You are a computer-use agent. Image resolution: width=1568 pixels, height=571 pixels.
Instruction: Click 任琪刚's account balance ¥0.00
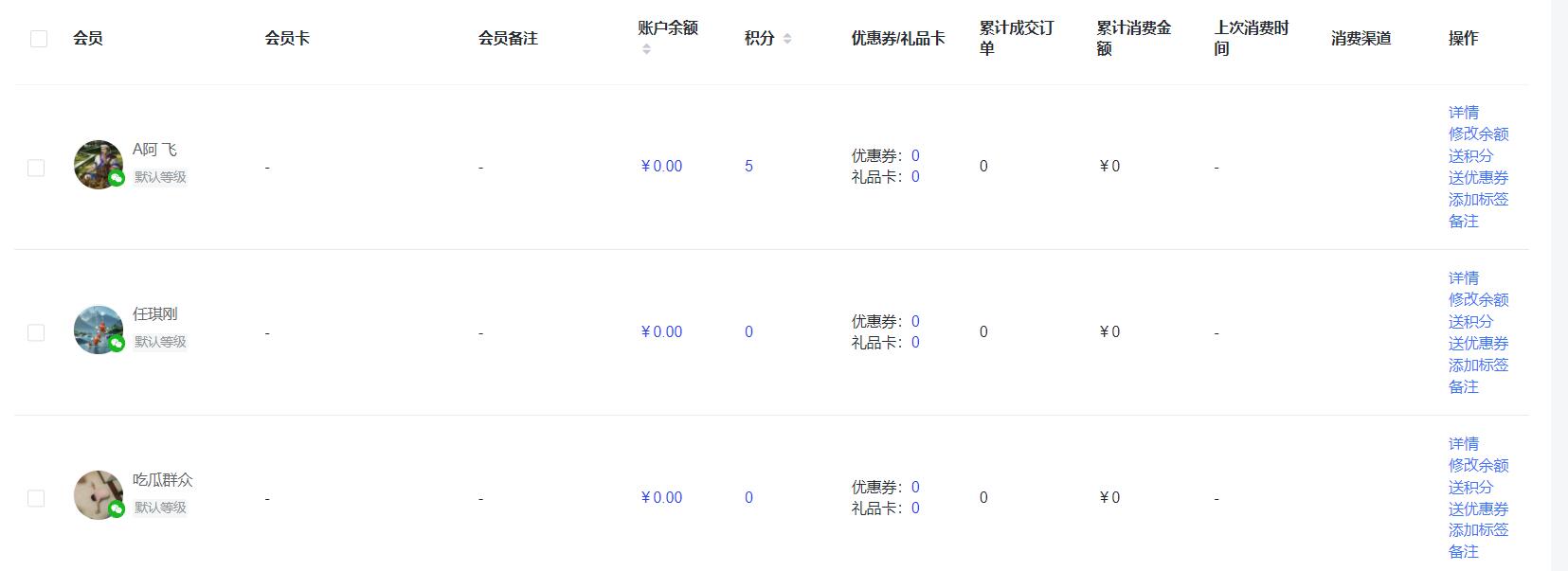(x=661, y=332)
